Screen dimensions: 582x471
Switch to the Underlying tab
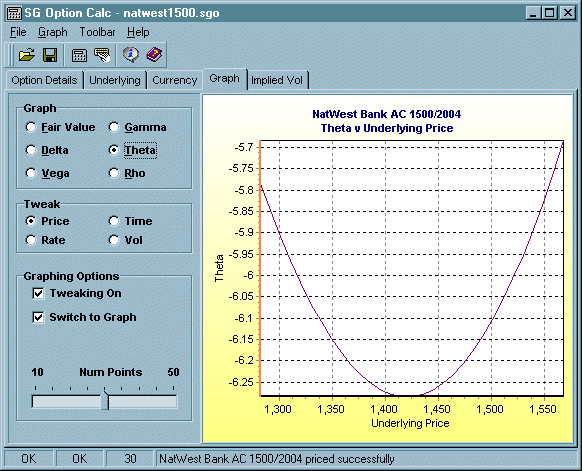point(115,80)
